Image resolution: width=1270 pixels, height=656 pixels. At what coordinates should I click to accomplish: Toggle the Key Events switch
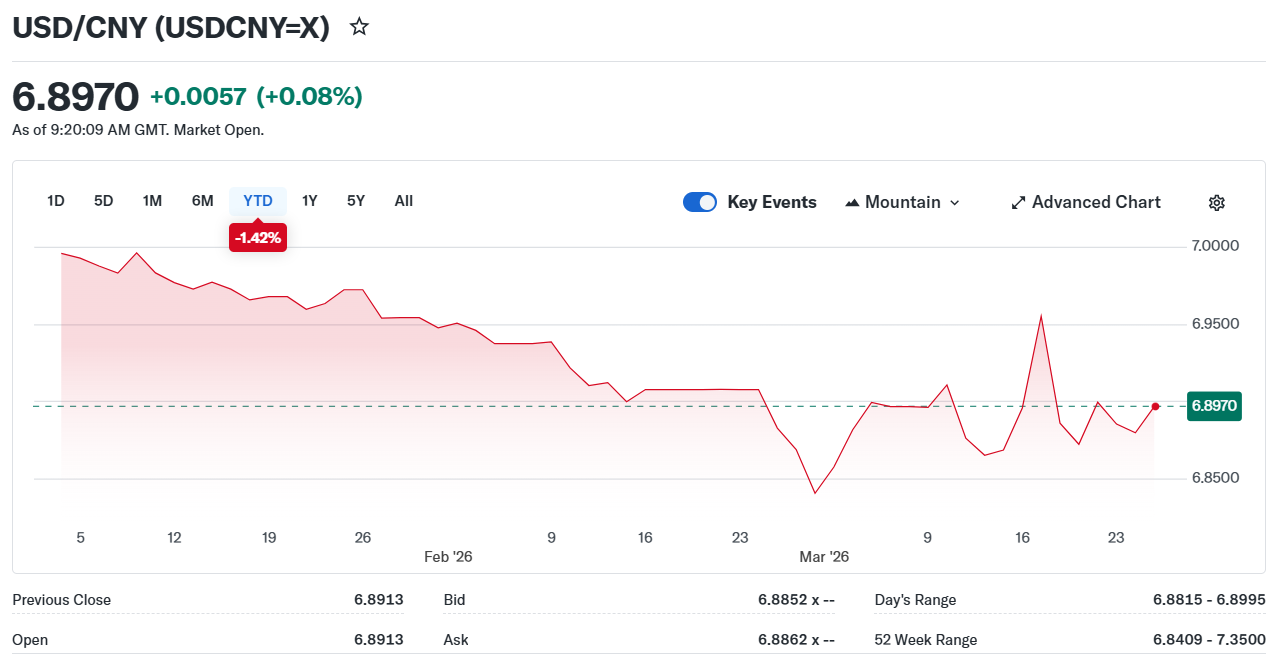click(x=700, y=202)
